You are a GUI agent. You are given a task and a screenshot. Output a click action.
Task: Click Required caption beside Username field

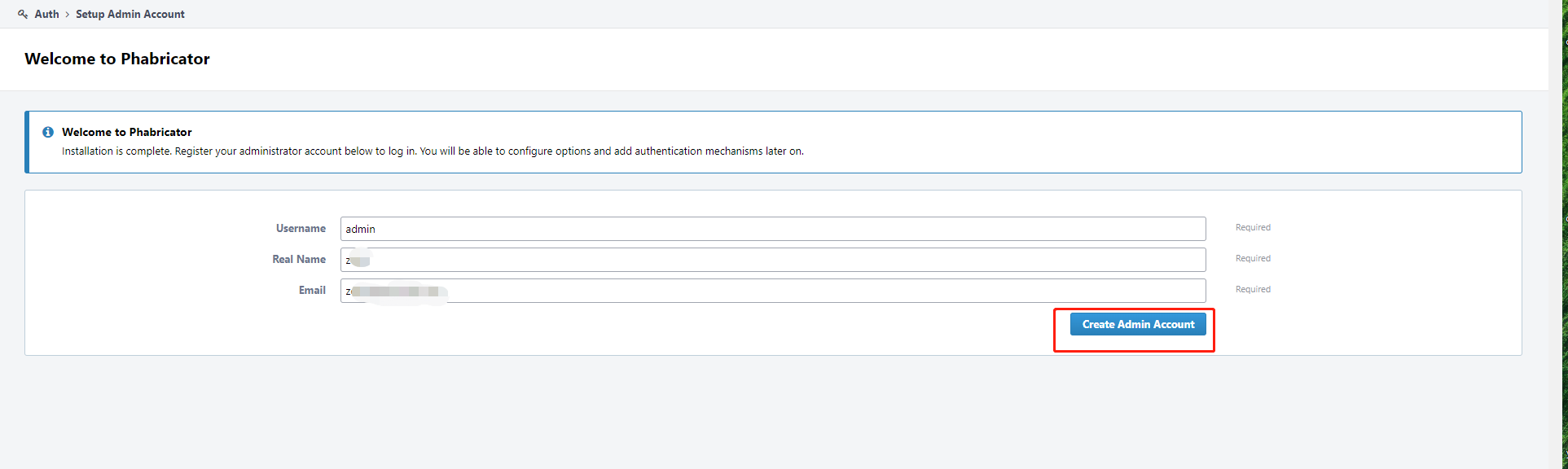(x=1253, y=227)
